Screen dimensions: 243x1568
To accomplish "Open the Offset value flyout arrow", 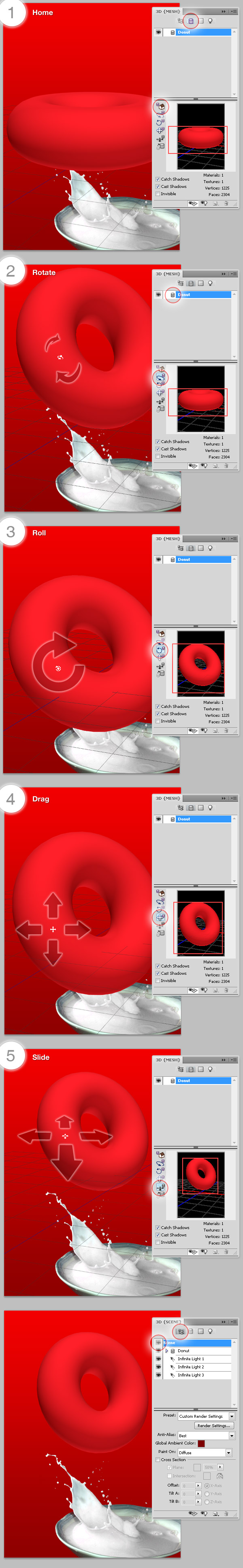I will tap(198, 1486).
